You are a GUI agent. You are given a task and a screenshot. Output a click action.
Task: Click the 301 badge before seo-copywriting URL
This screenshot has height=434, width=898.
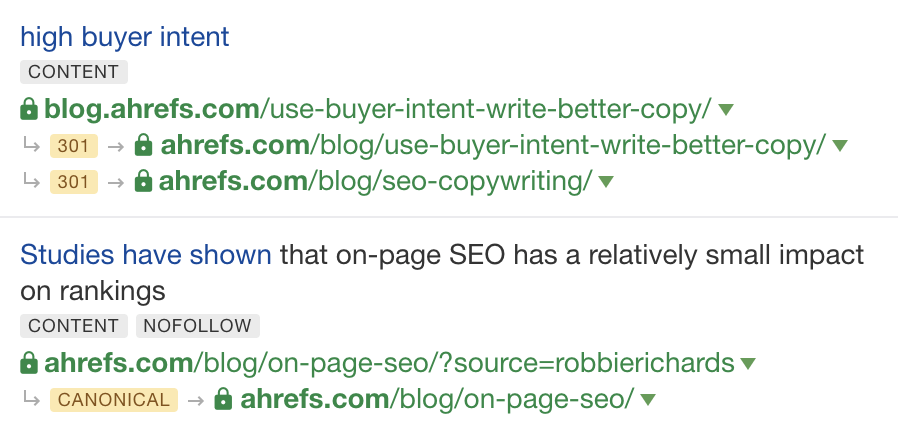[74, 182]
